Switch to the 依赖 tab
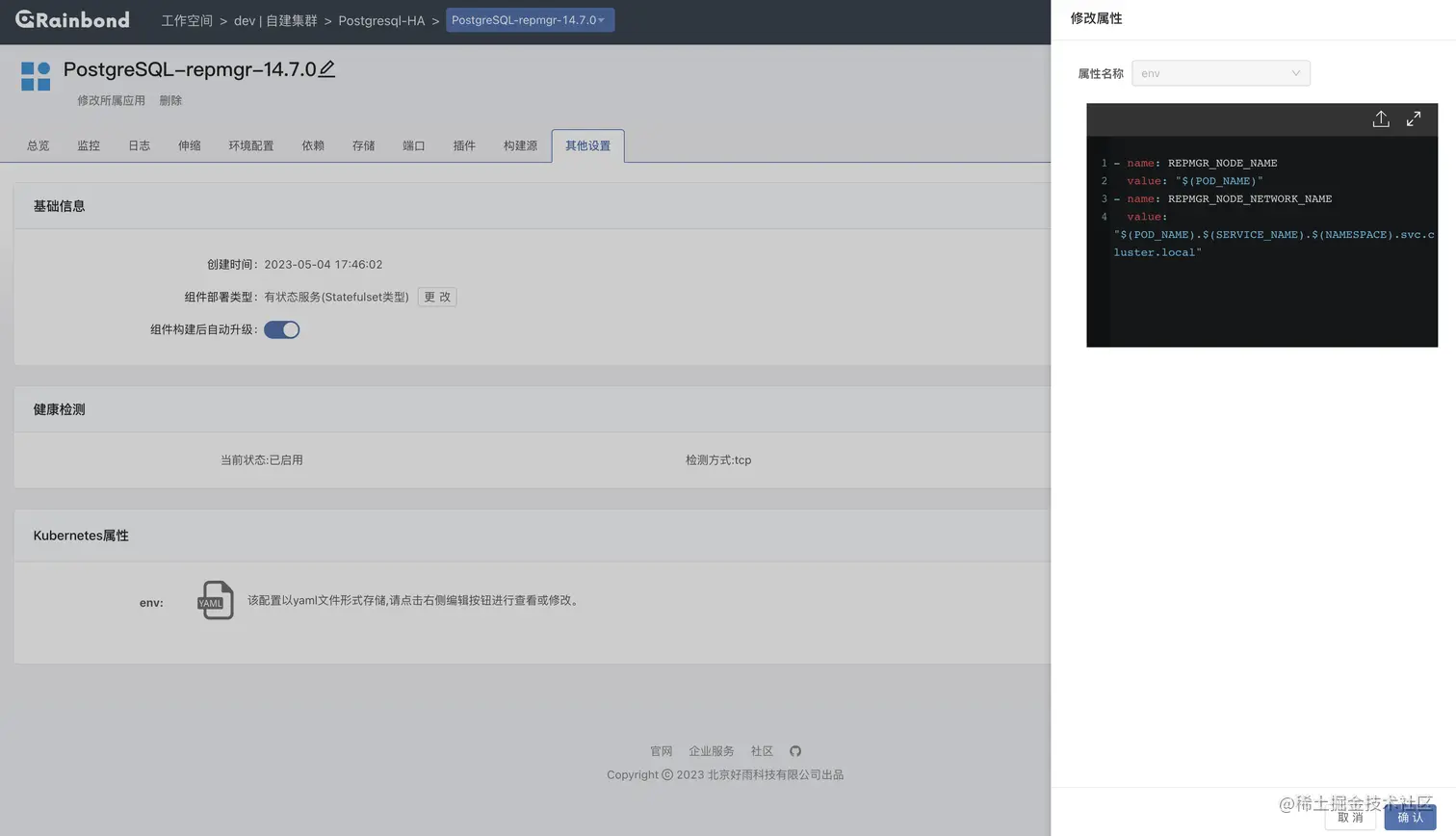1456x836 pixels. click(313, 145)
